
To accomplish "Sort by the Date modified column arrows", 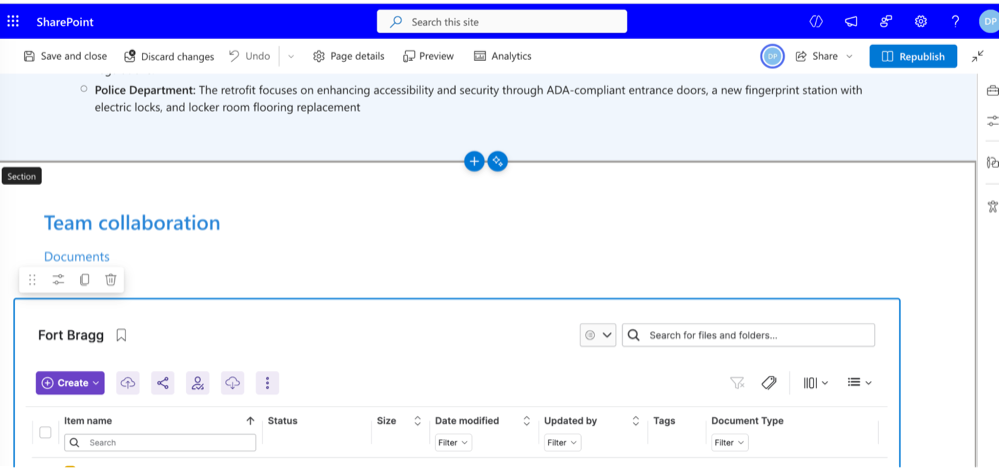I will point(527,421).
